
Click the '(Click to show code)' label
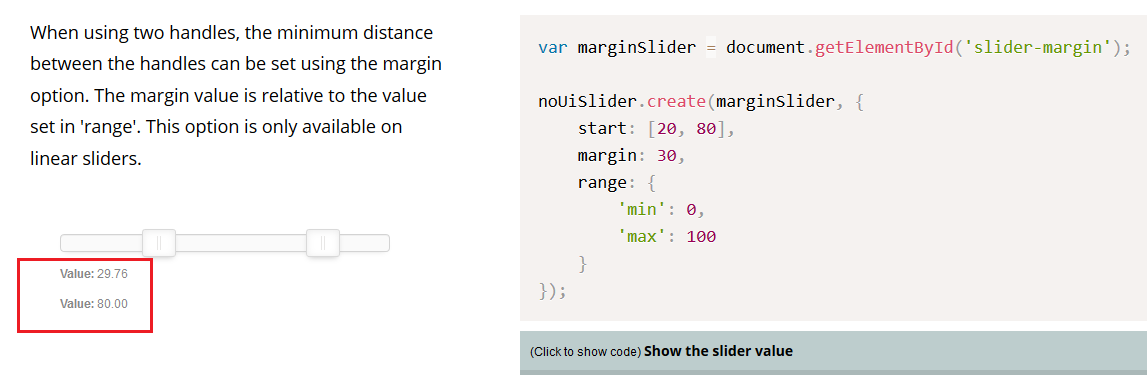coord(585,352)
